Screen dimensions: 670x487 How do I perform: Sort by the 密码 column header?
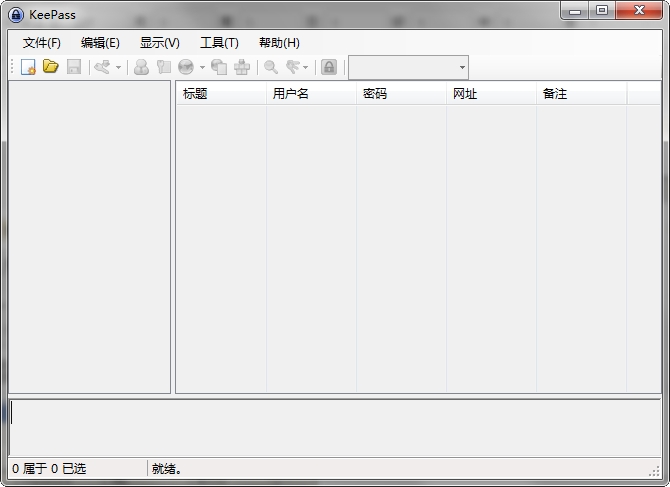point(402,94)
